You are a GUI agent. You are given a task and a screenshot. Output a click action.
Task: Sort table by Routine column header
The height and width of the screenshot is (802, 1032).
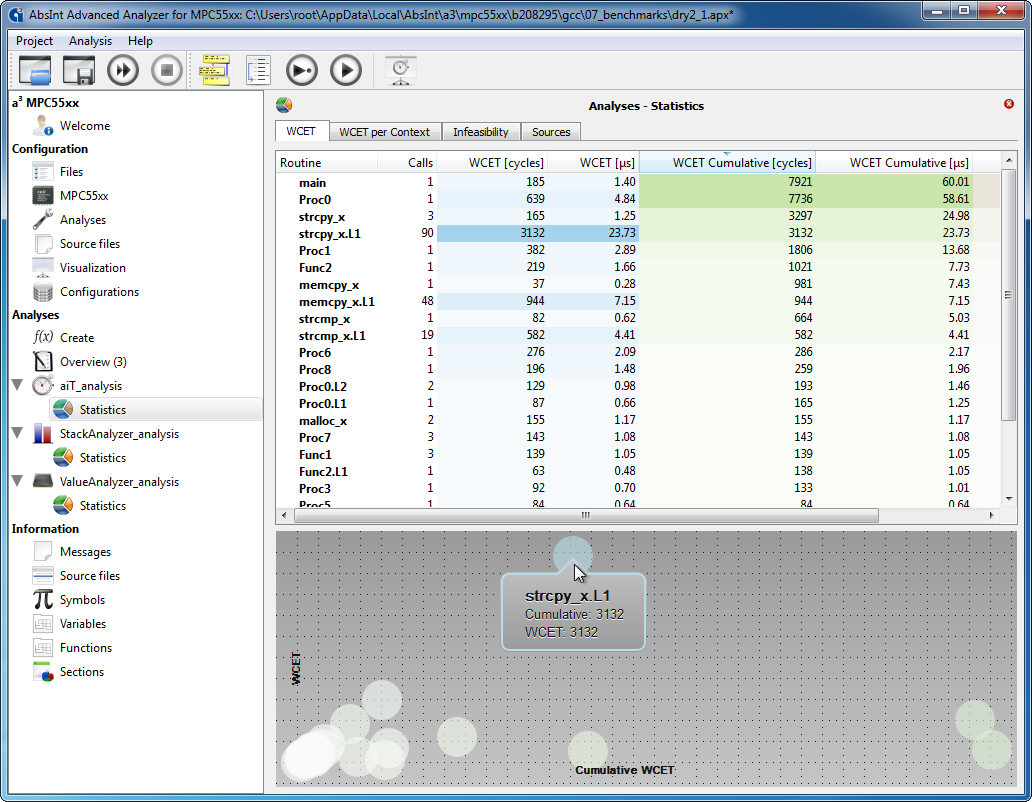(326, 163)
